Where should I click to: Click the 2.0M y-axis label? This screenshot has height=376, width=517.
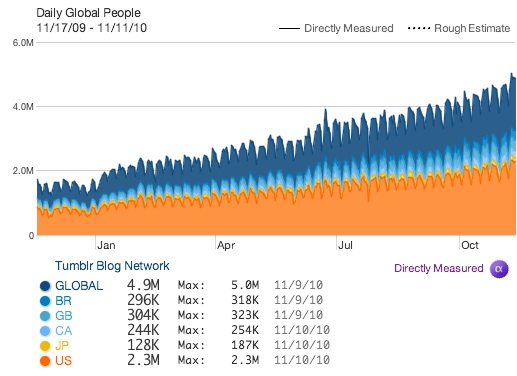tap(23, 171)
